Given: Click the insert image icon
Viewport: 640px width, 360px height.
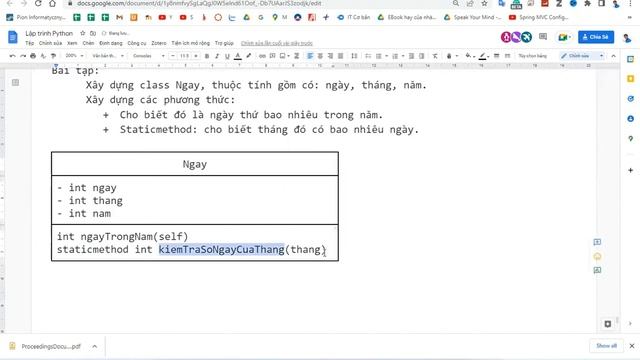Looking at the screenshot, I should point(282,56).
